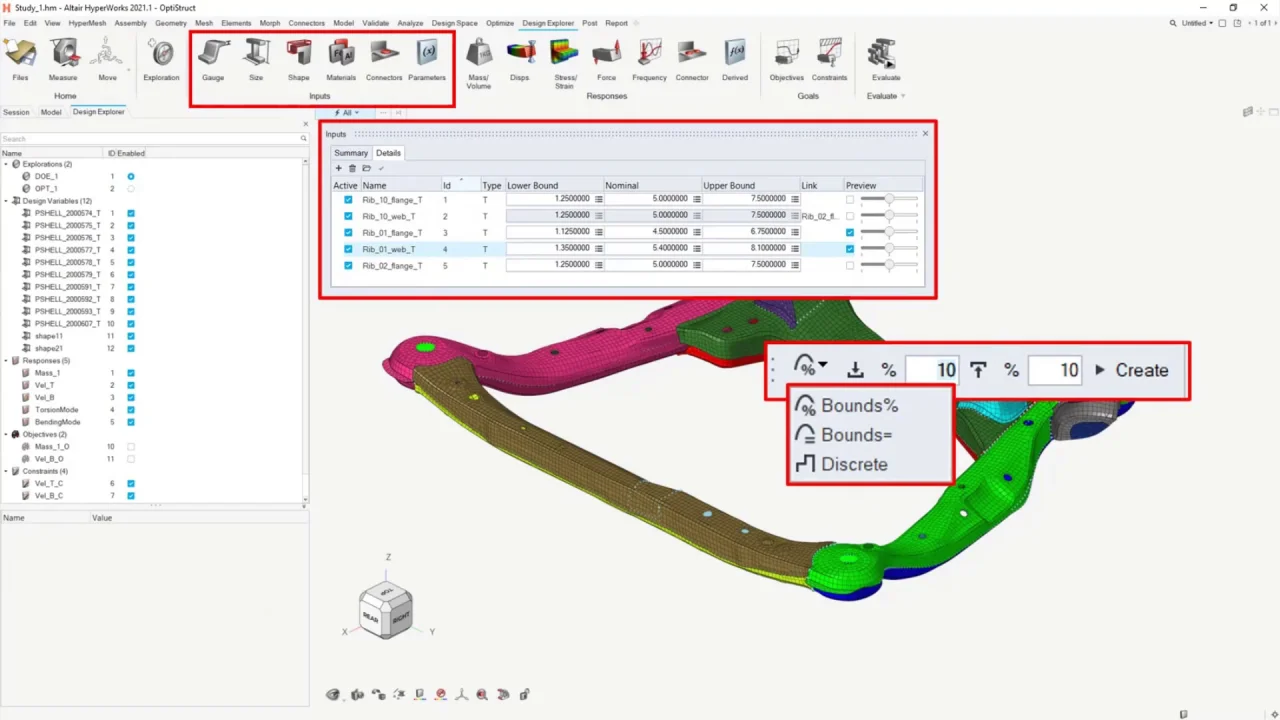Open the Connectors input tool
The width and height of the screenshot is (1280, 720).
tap(384, 60)
